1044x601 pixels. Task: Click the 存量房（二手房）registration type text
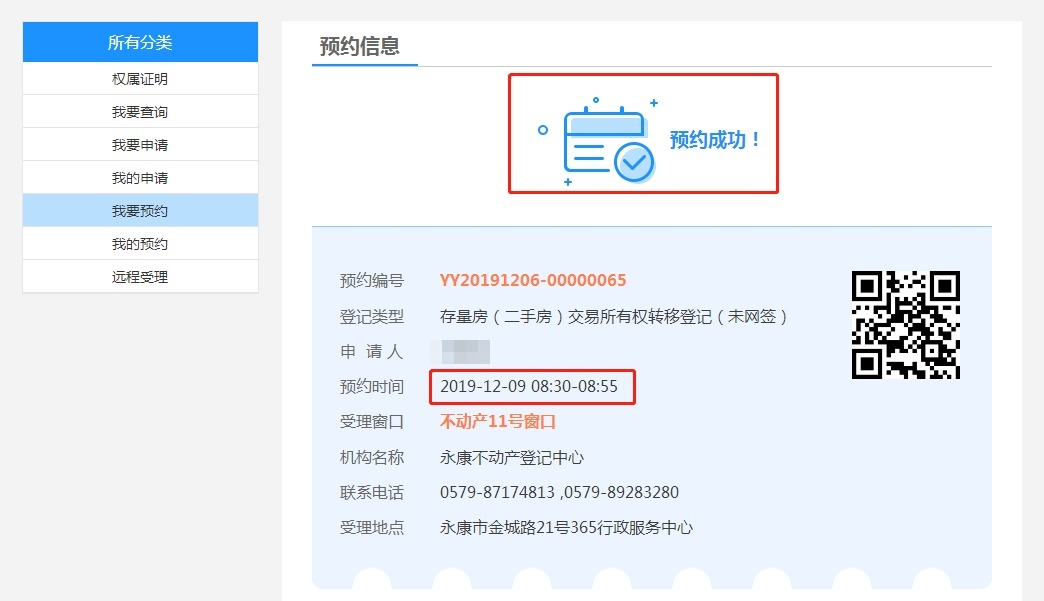(614, 317)
